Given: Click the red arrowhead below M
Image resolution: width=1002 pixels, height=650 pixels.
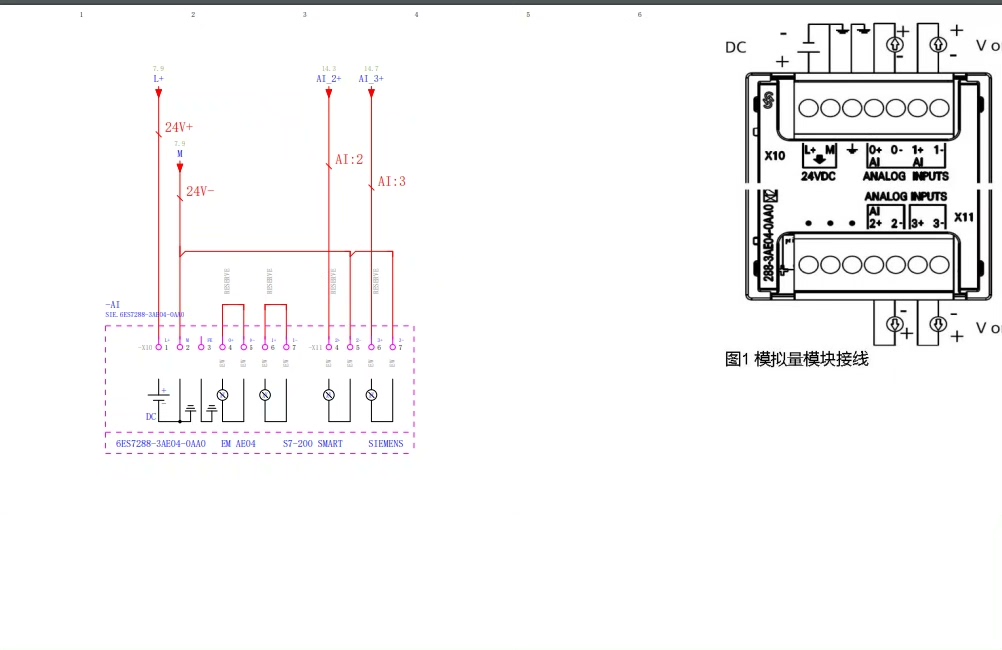Looking at the screenshot, I should point(180,167).
